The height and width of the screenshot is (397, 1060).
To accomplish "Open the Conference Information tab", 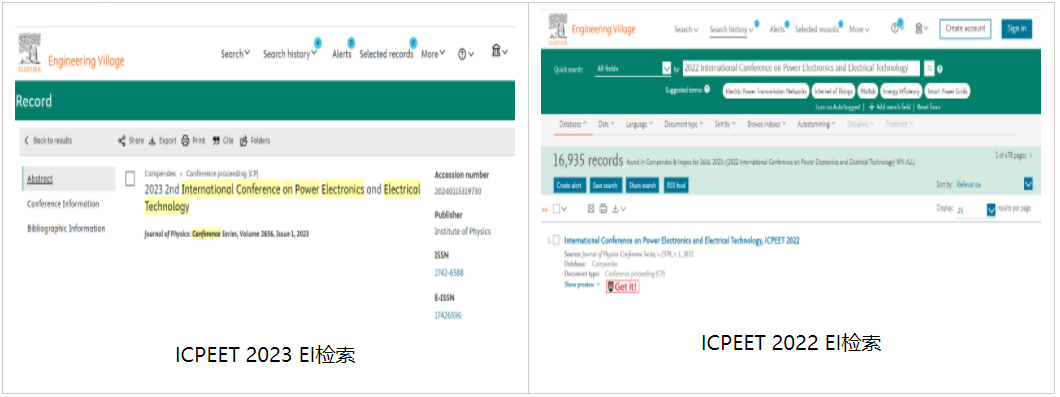I will [63, 204].
